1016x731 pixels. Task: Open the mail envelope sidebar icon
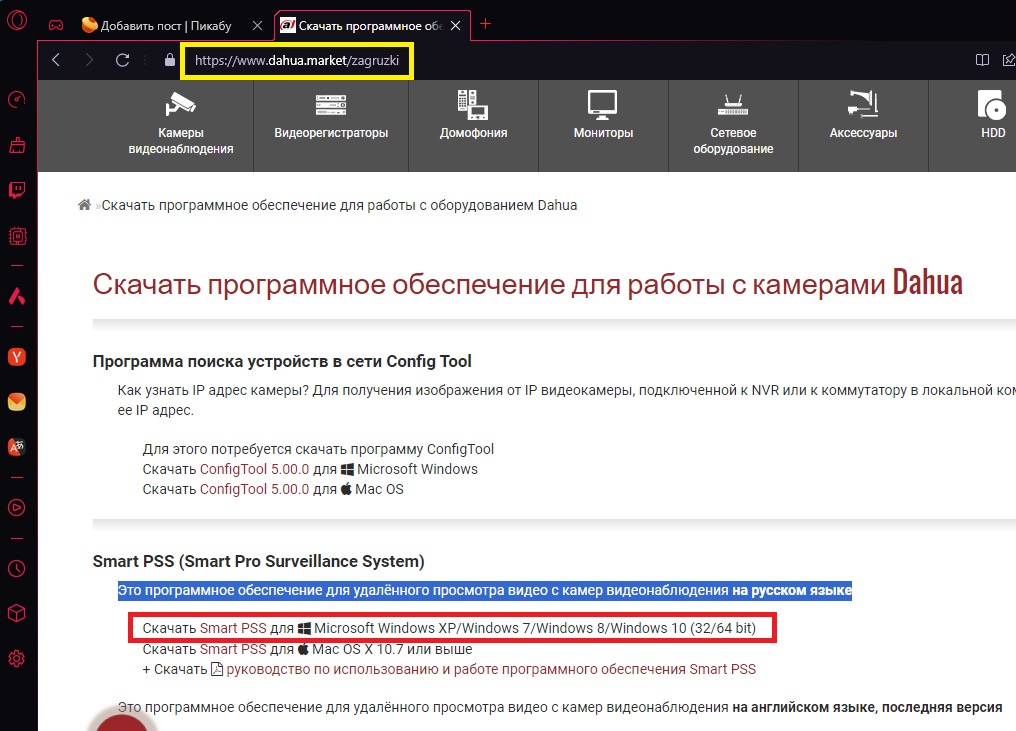pos(17,402)
